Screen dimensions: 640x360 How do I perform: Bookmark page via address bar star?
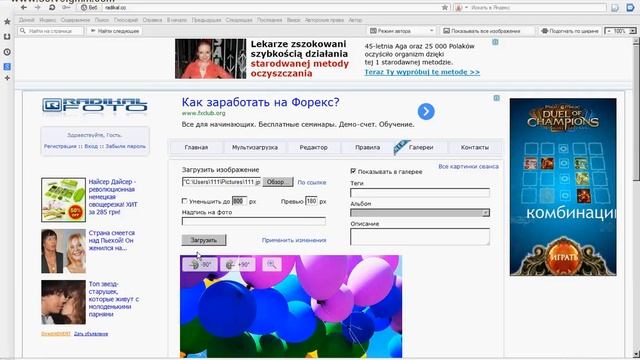tap(445, 7)
